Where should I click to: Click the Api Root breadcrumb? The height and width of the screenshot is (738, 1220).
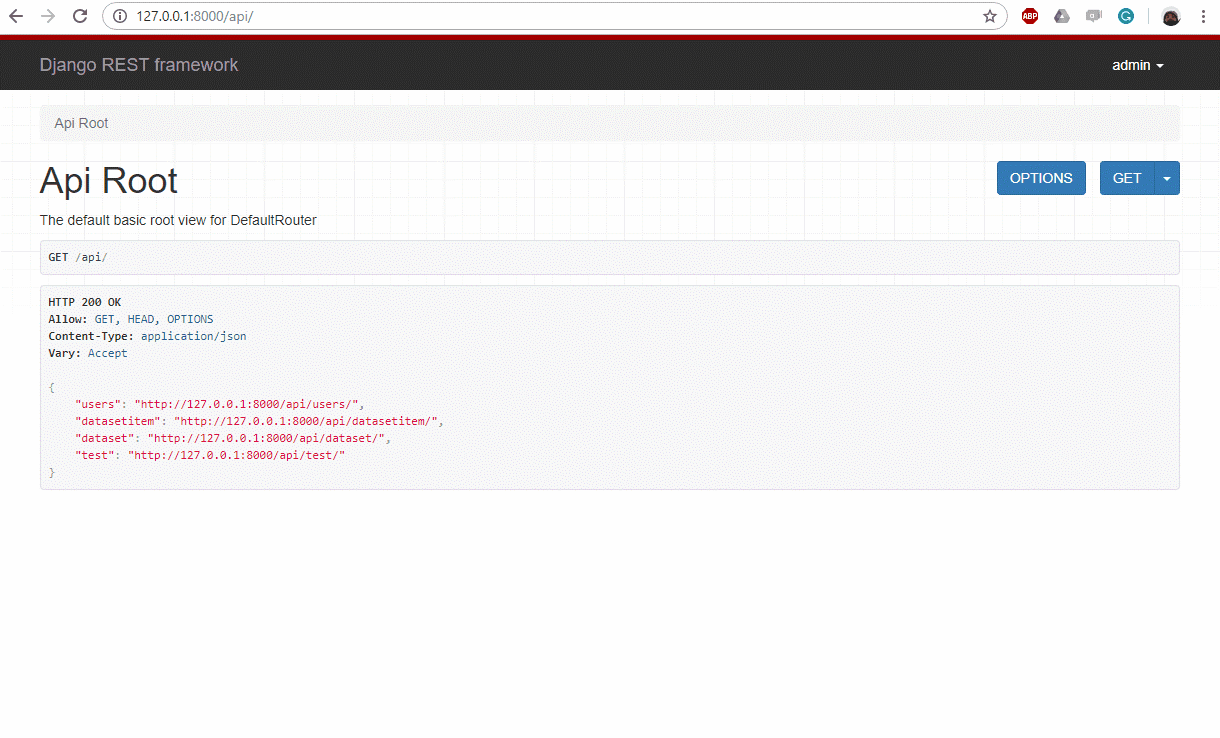[x=81, y=123]
